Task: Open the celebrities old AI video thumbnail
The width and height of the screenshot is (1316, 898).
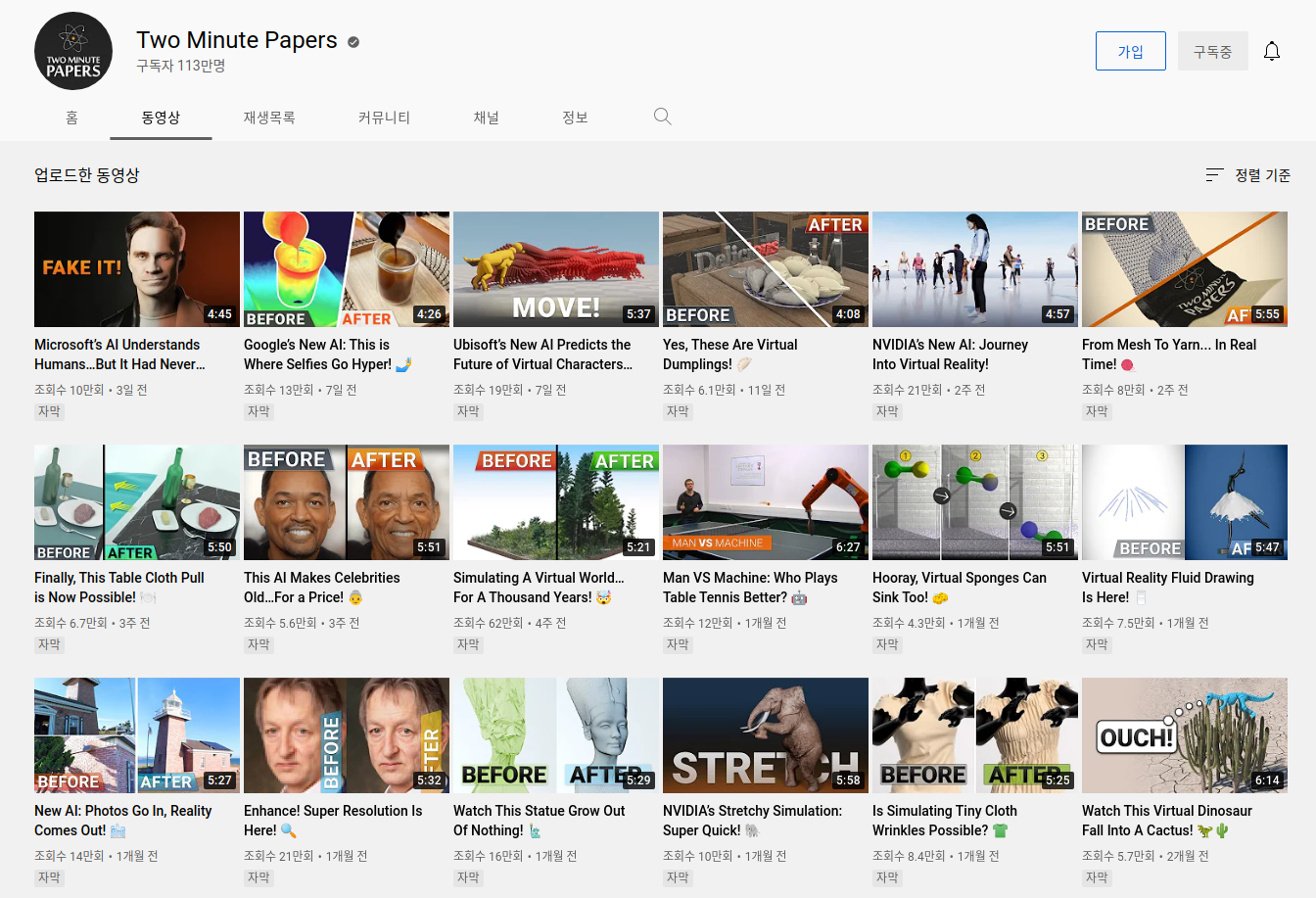Action: point(347,502)
